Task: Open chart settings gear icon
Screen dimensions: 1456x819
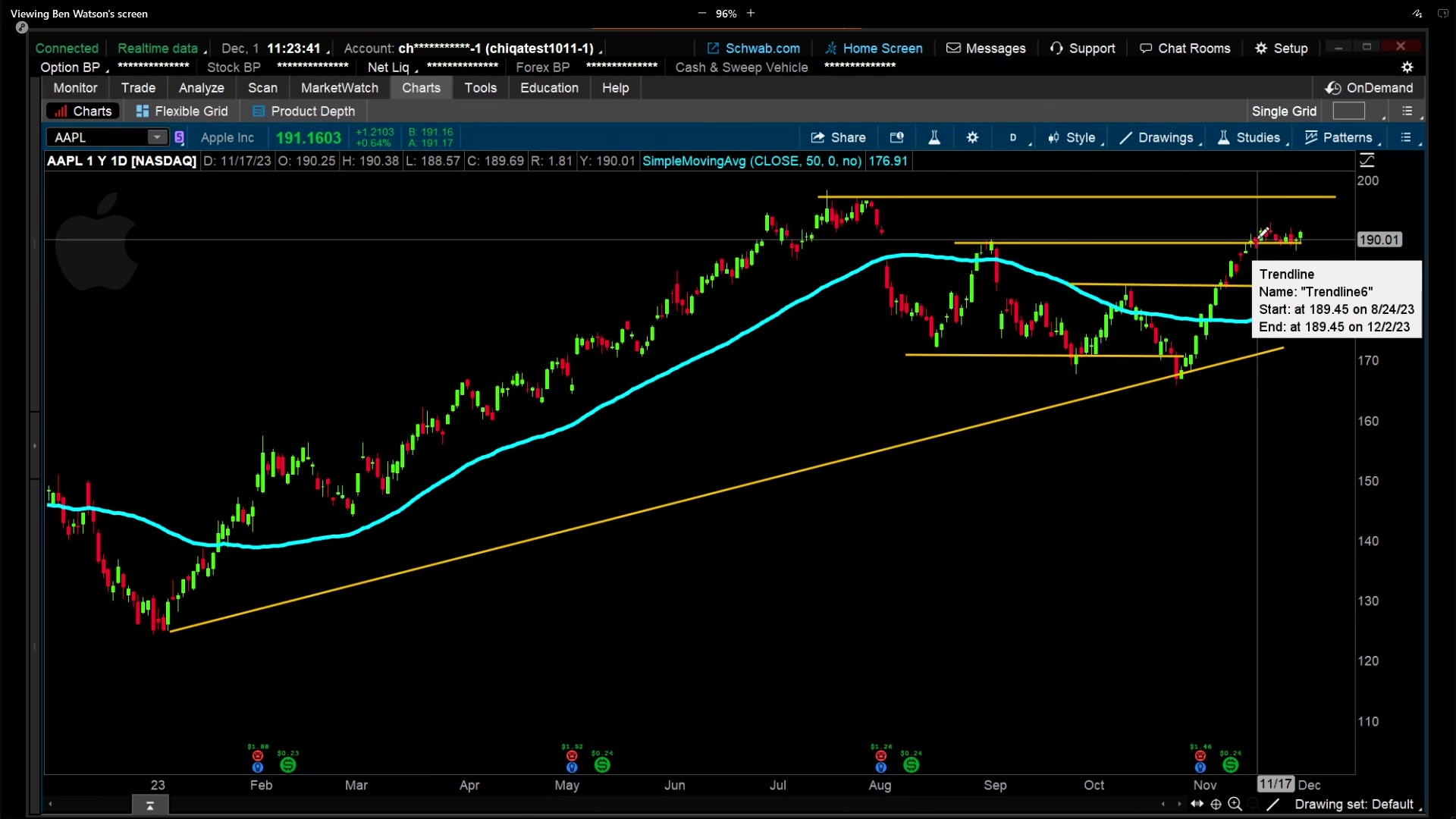Action: click(x=972, y=137)
